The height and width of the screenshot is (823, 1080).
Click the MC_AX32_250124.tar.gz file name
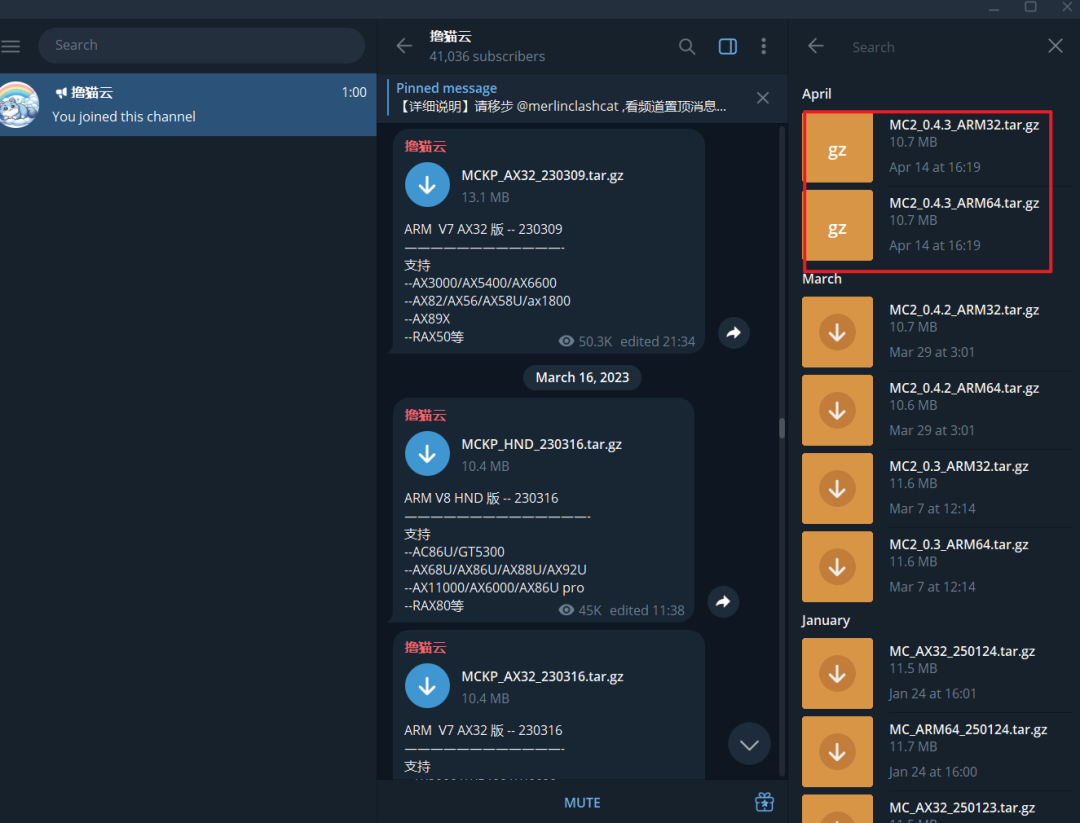tap(962, 651)
